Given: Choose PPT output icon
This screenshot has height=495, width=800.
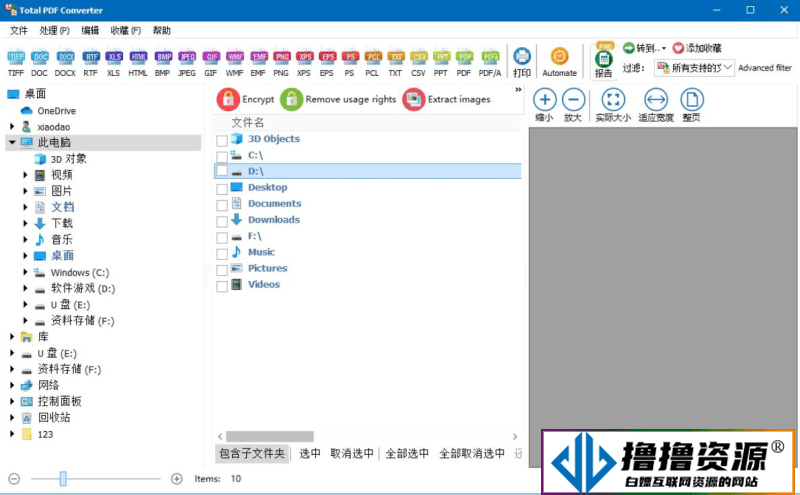Looking at the screenshot, I should pos(441,63).
